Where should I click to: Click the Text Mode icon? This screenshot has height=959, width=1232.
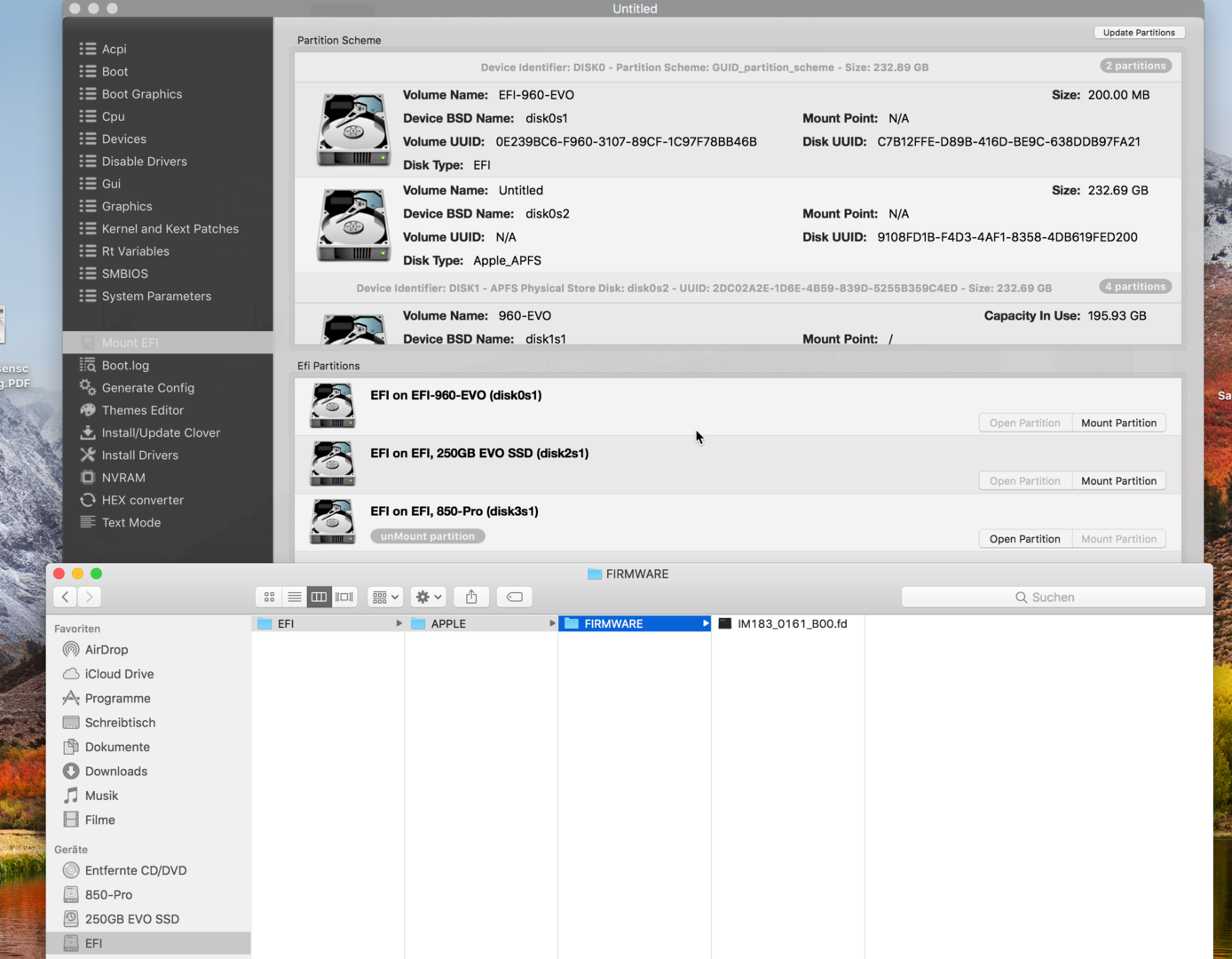click(x=88, y=522)
